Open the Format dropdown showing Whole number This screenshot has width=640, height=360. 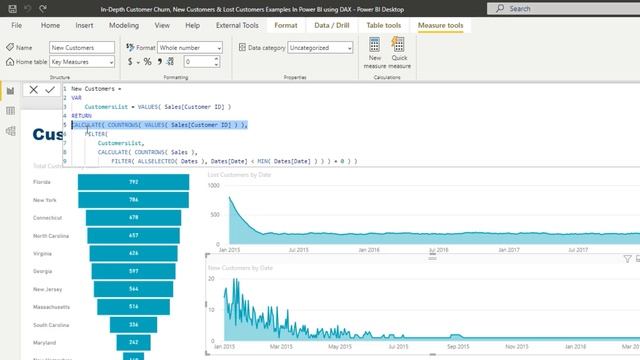[x=190, y=48]
